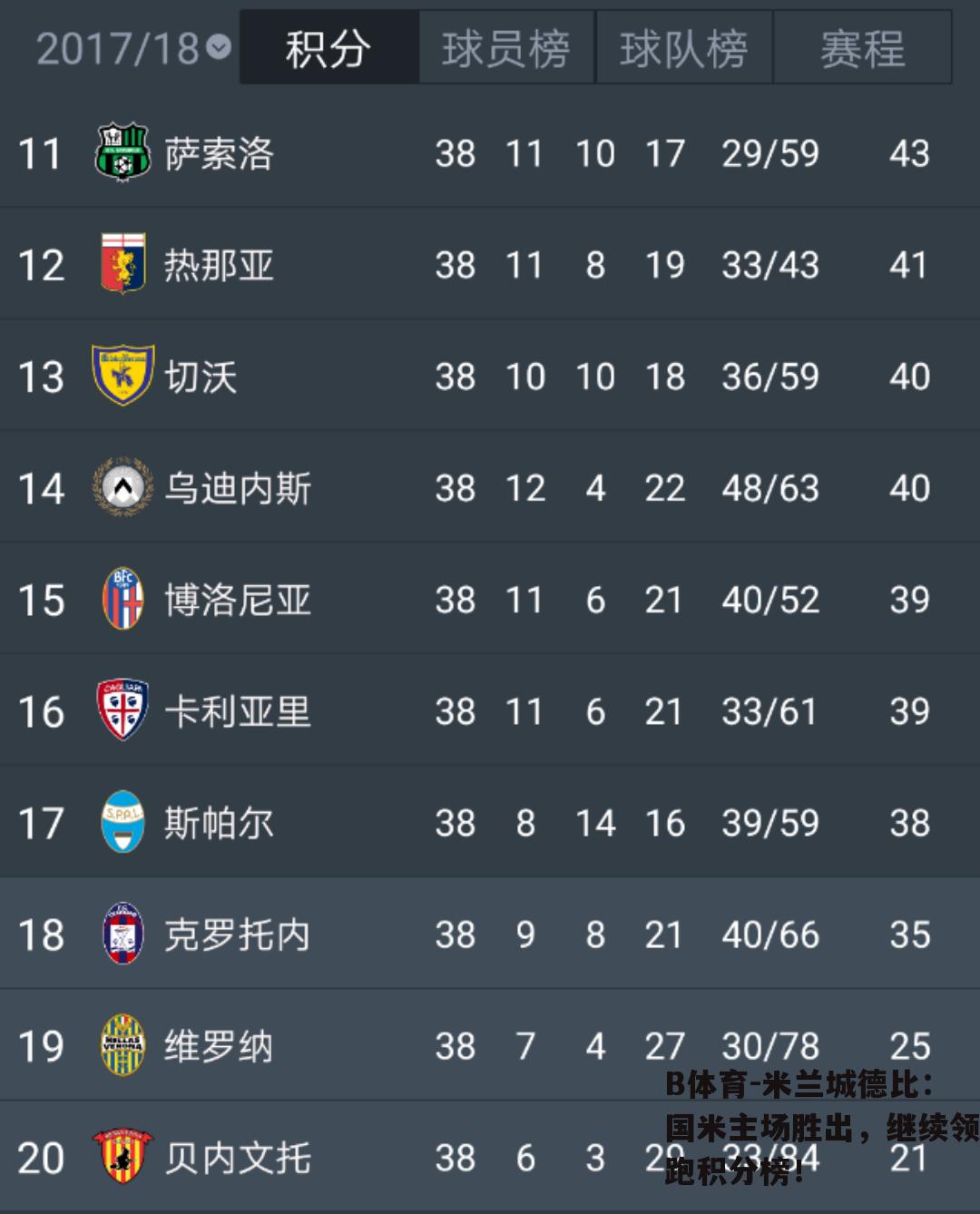Tap the Genoa club crest

122,264
